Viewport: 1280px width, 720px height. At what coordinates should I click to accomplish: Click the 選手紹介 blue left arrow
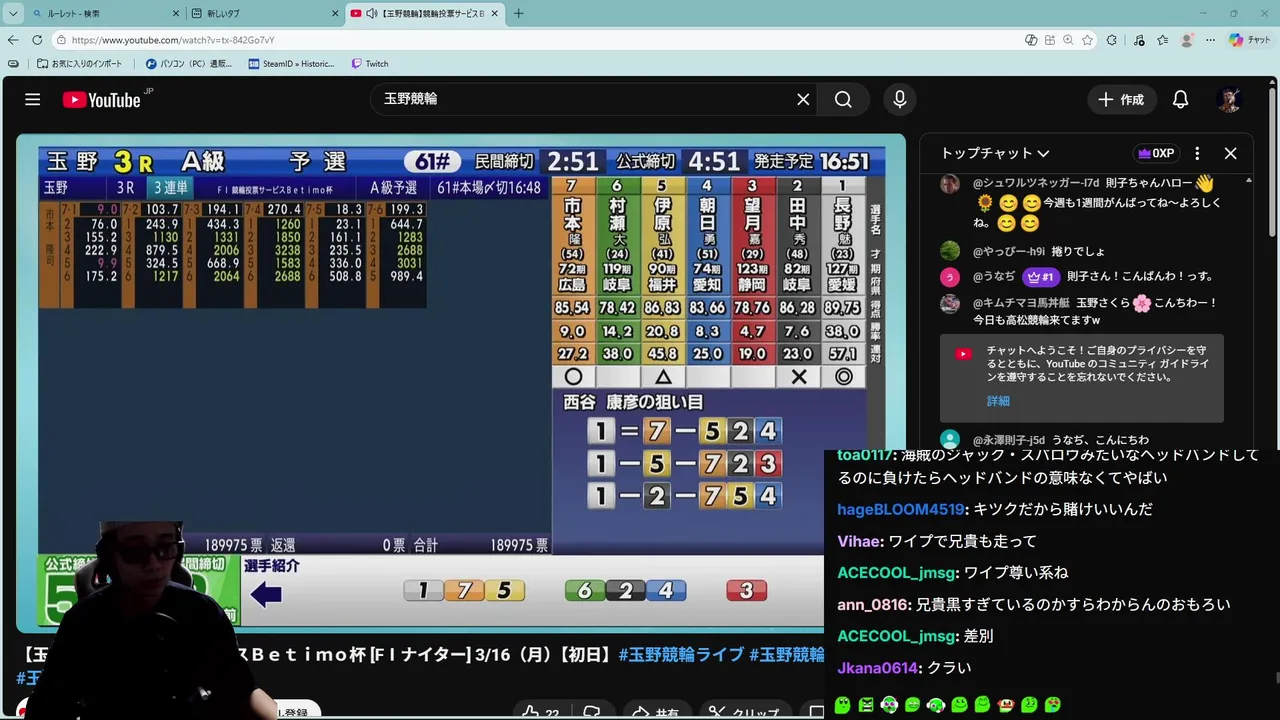tap(265, 595)
